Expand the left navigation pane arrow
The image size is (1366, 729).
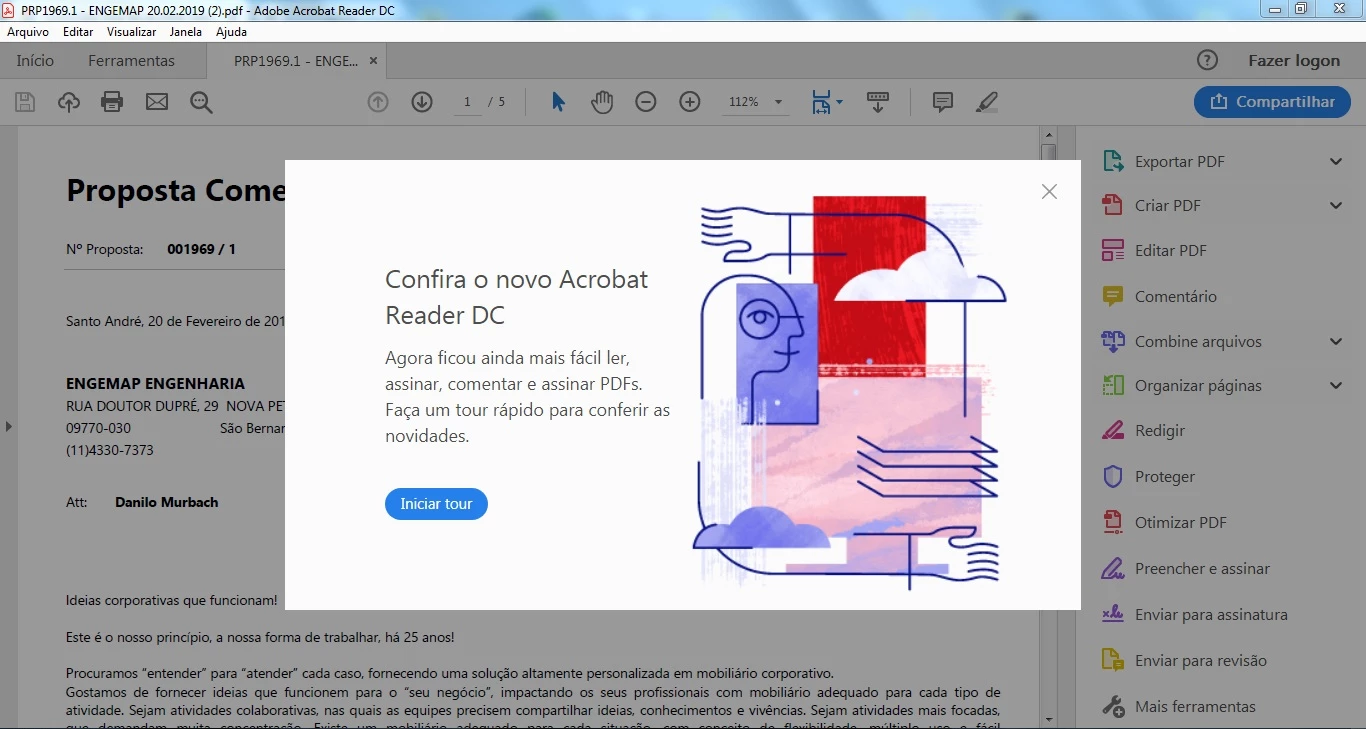[8, 426]
